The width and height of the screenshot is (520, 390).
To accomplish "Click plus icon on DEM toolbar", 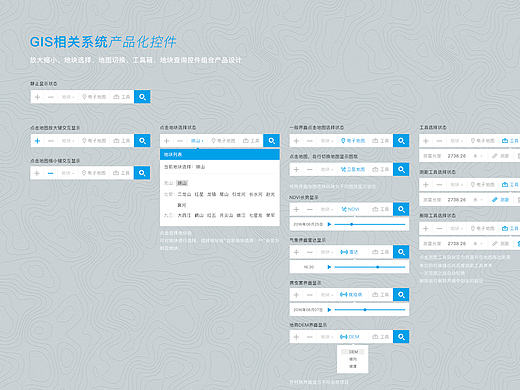I will [296, 337].
